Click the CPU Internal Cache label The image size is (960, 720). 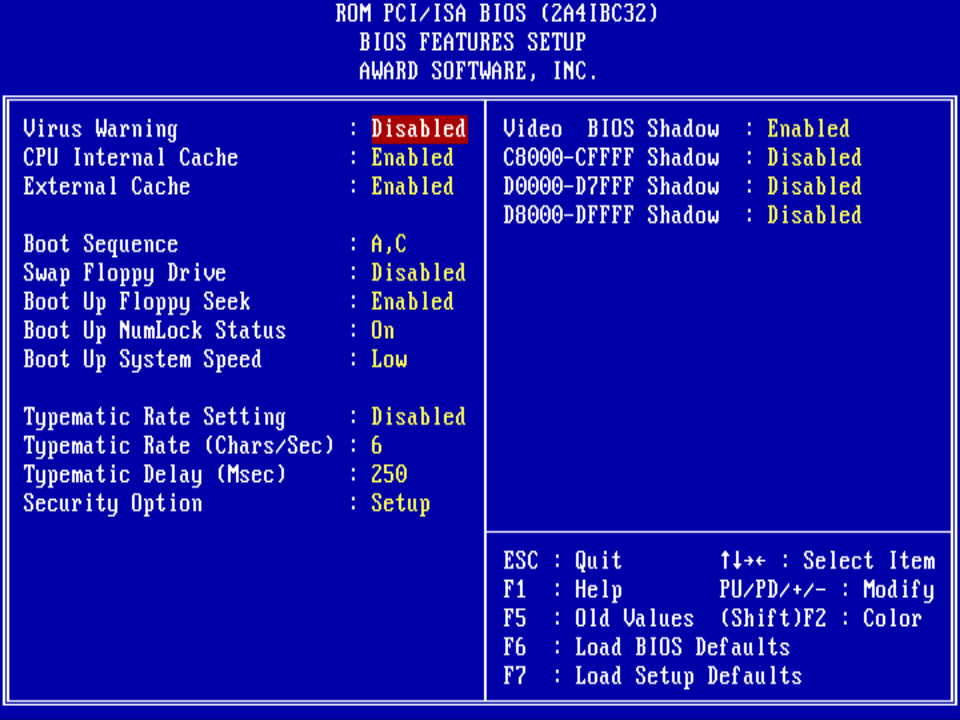coord(130,158)
